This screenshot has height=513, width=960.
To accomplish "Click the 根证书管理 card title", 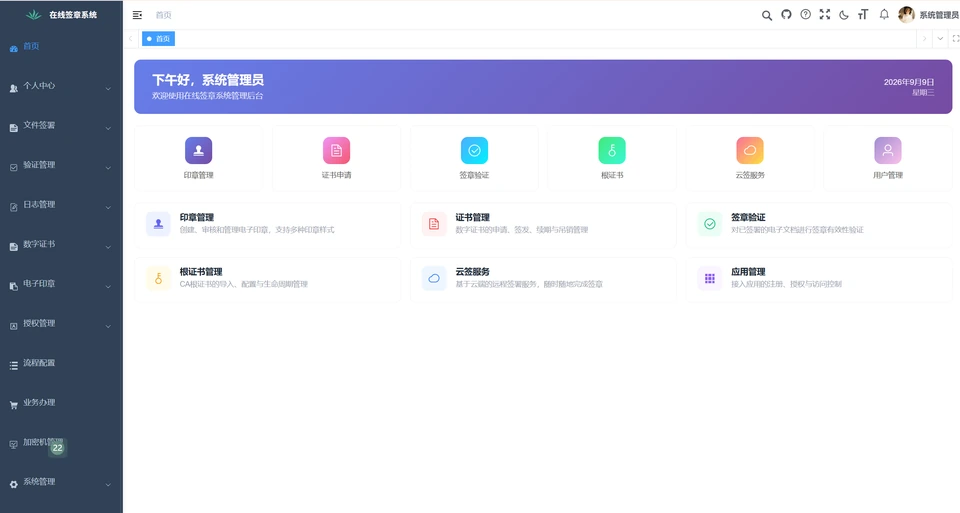I will [201, 272].
